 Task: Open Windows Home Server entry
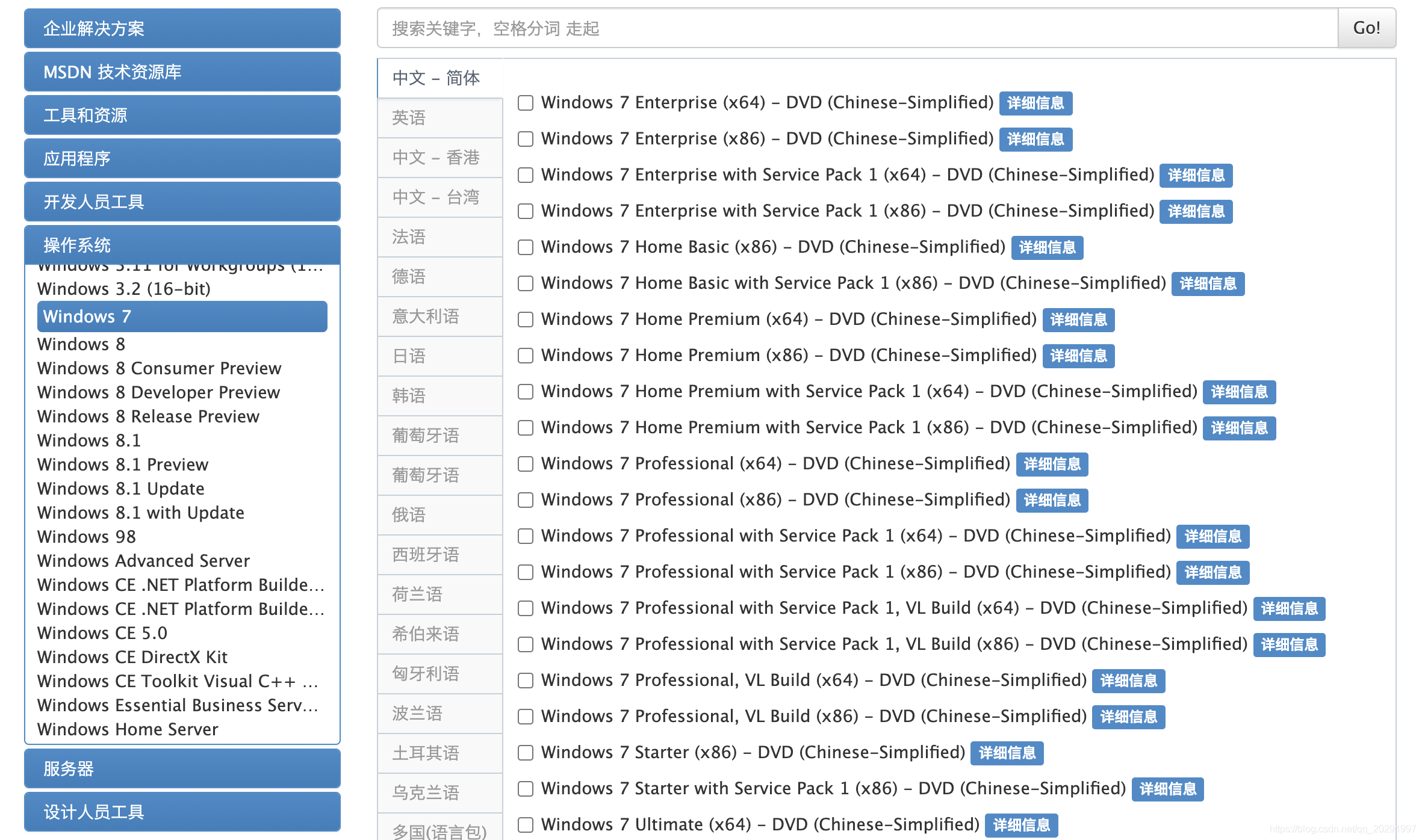coord(128,729)
